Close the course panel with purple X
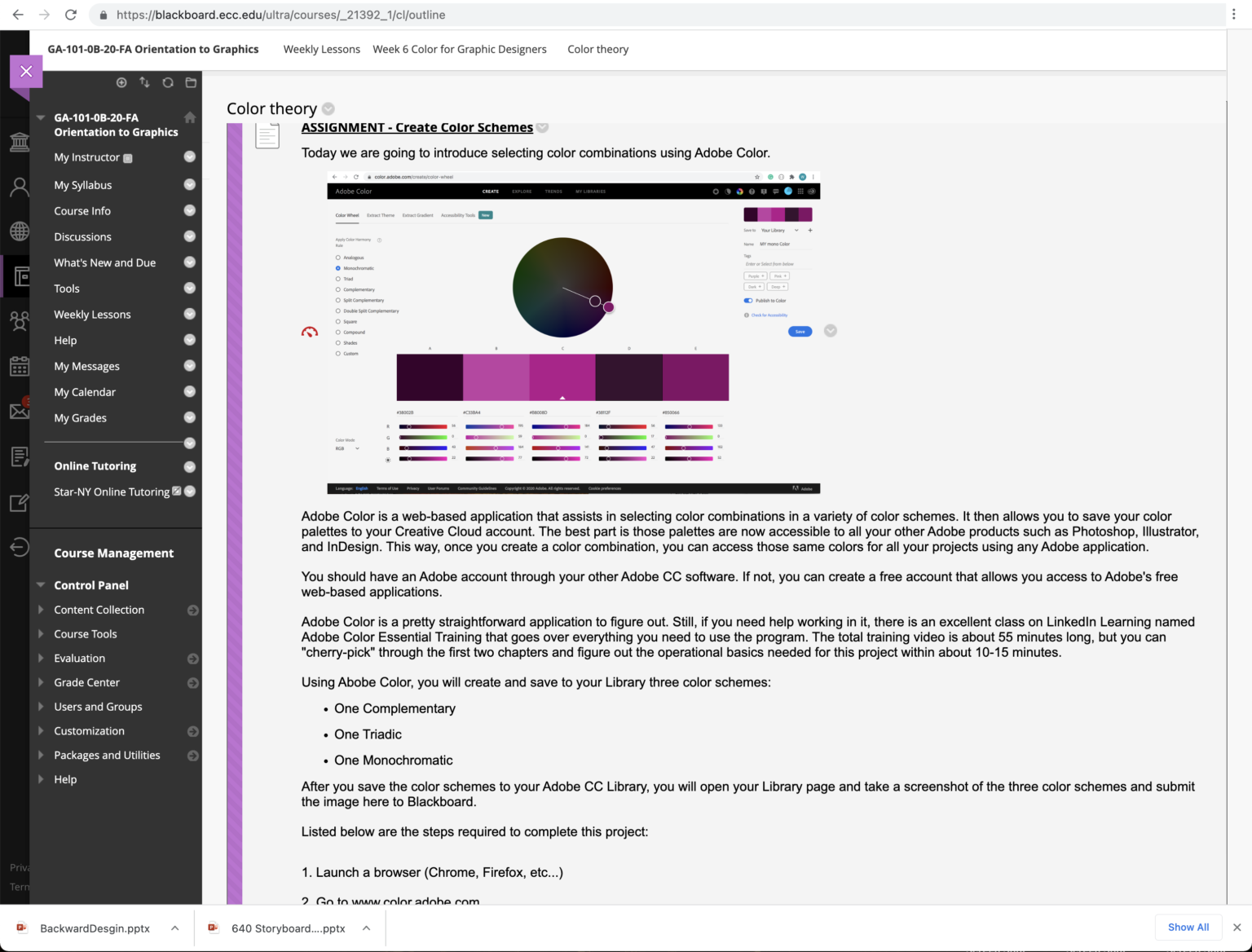 pos(26,72)
